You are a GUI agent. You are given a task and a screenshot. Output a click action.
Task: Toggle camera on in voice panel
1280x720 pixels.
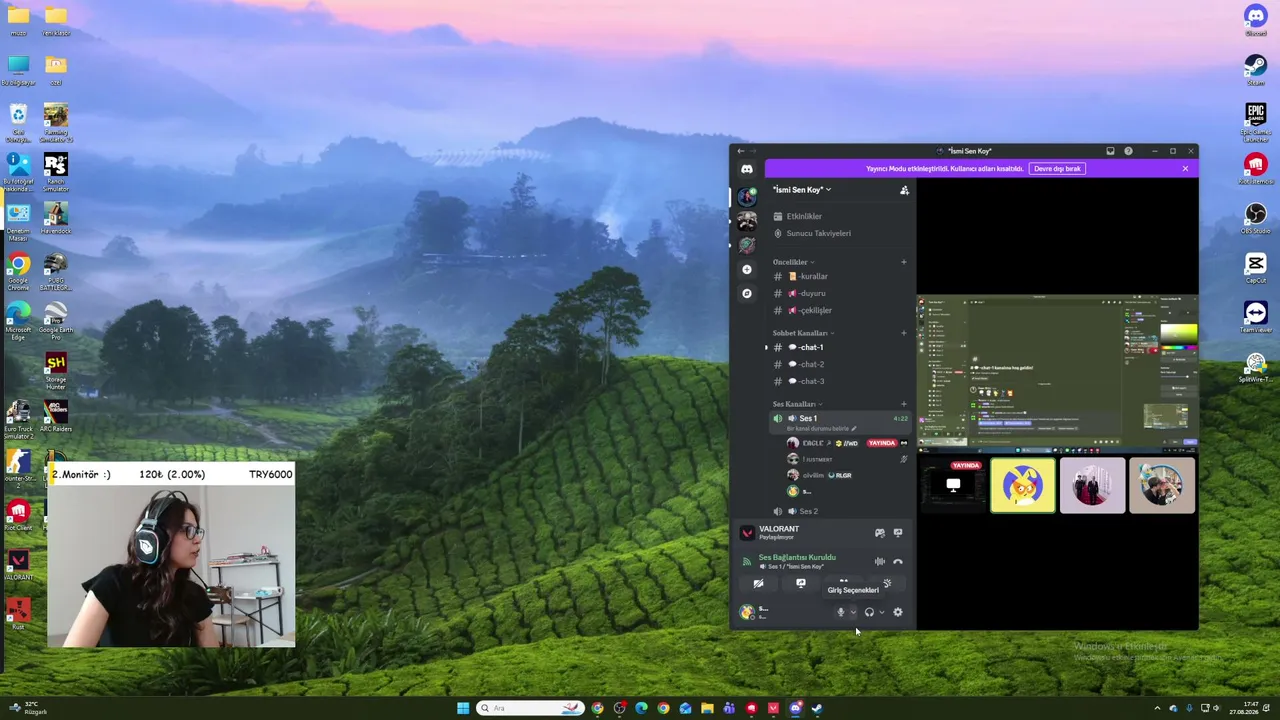758,583
